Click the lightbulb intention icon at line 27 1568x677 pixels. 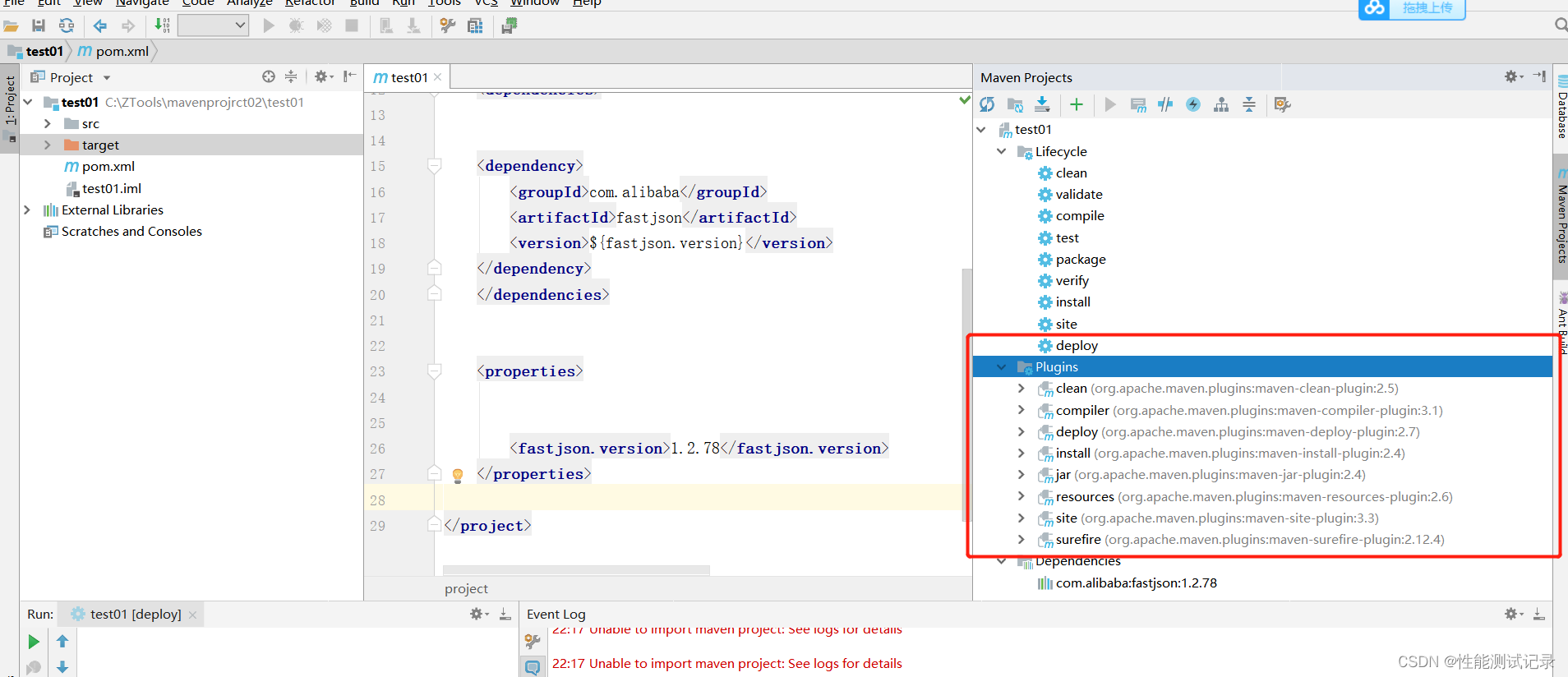tap(458, 475)
